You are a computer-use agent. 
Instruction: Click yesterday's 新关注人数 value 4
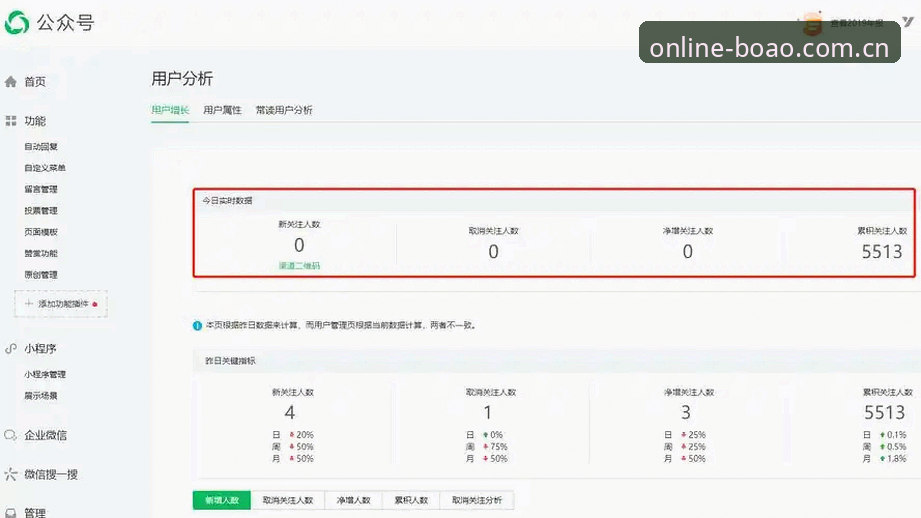coord(290,413)
